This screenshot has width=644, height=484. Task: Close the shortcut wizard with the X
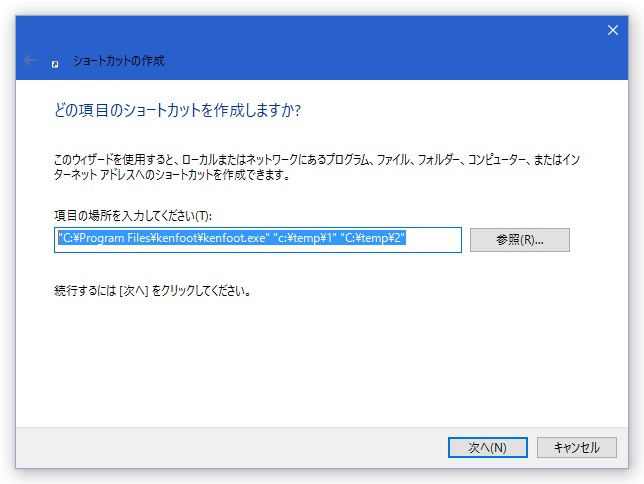point(613,30)
